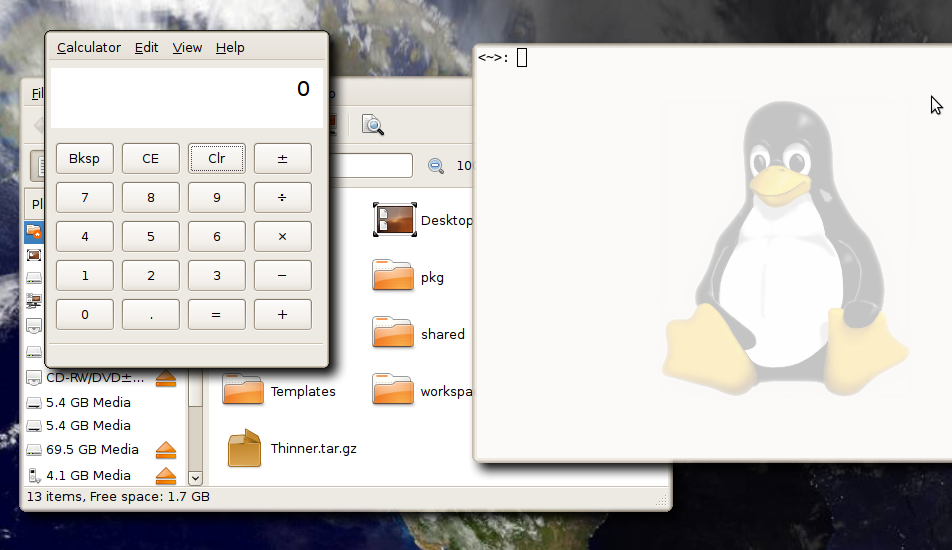Select the Templates folder icon
The width and height of the screenshot is (952, 550).
243,389
